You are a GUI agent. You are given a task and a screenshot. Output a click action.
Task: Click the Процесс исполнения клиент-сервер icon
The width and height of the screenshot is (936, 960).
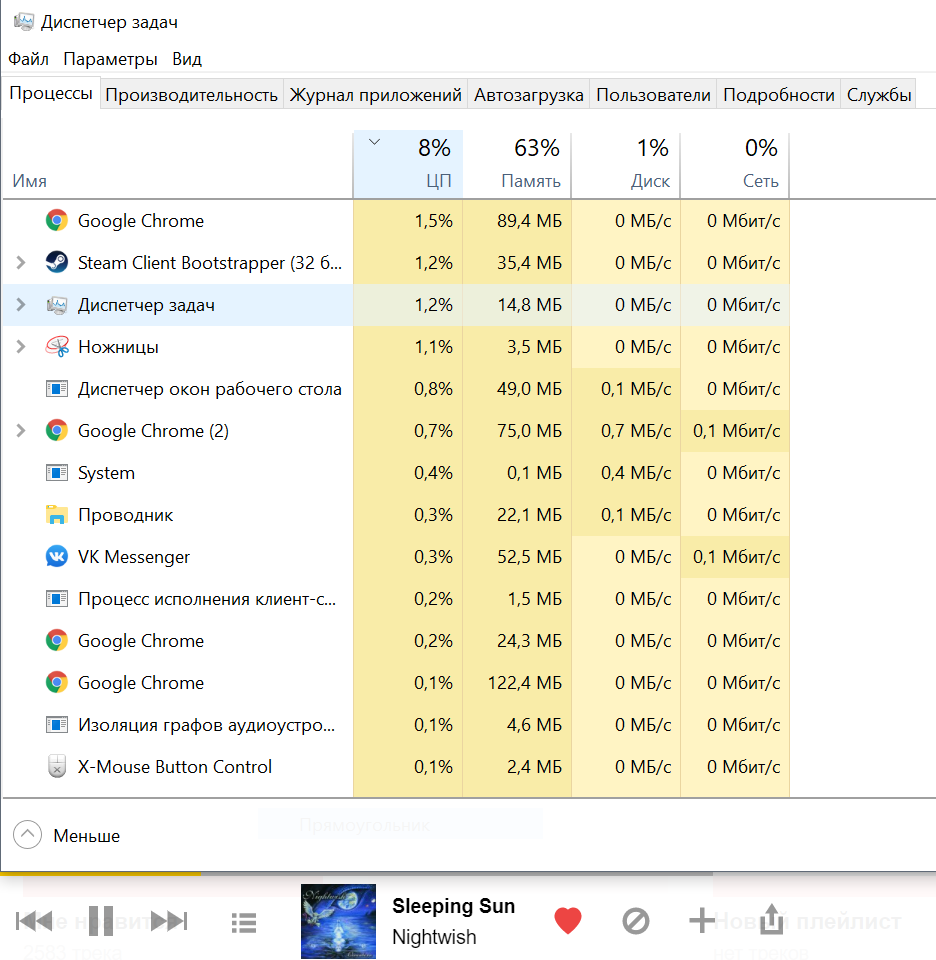[x=56, y=599]
